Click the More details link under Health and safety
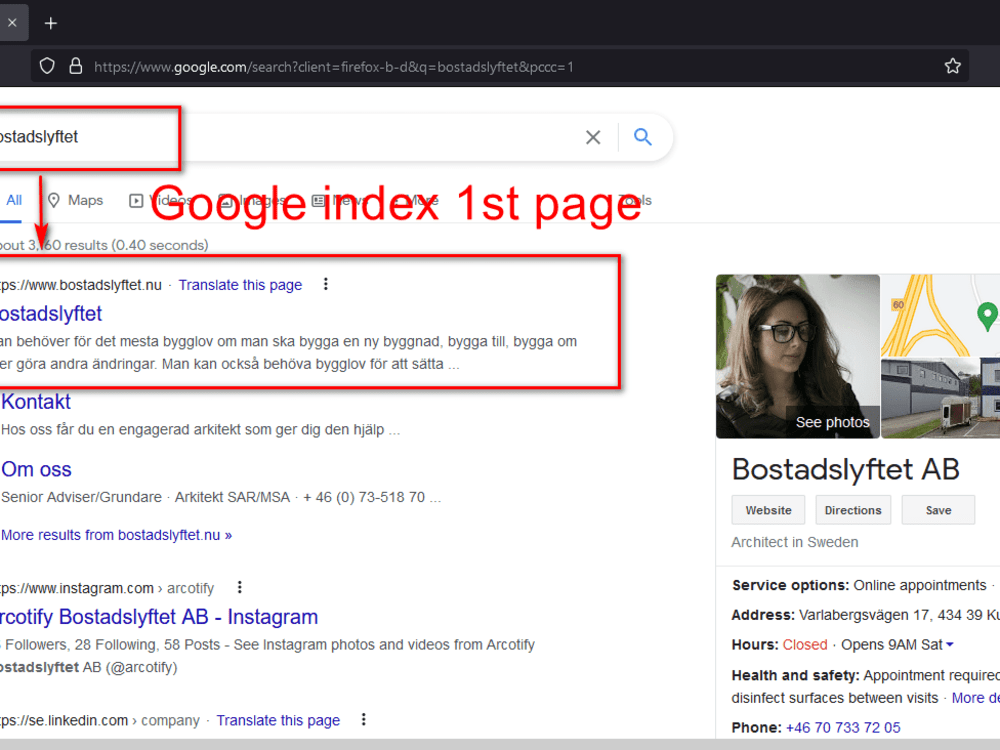1000x750 pixels. [976, 698]
